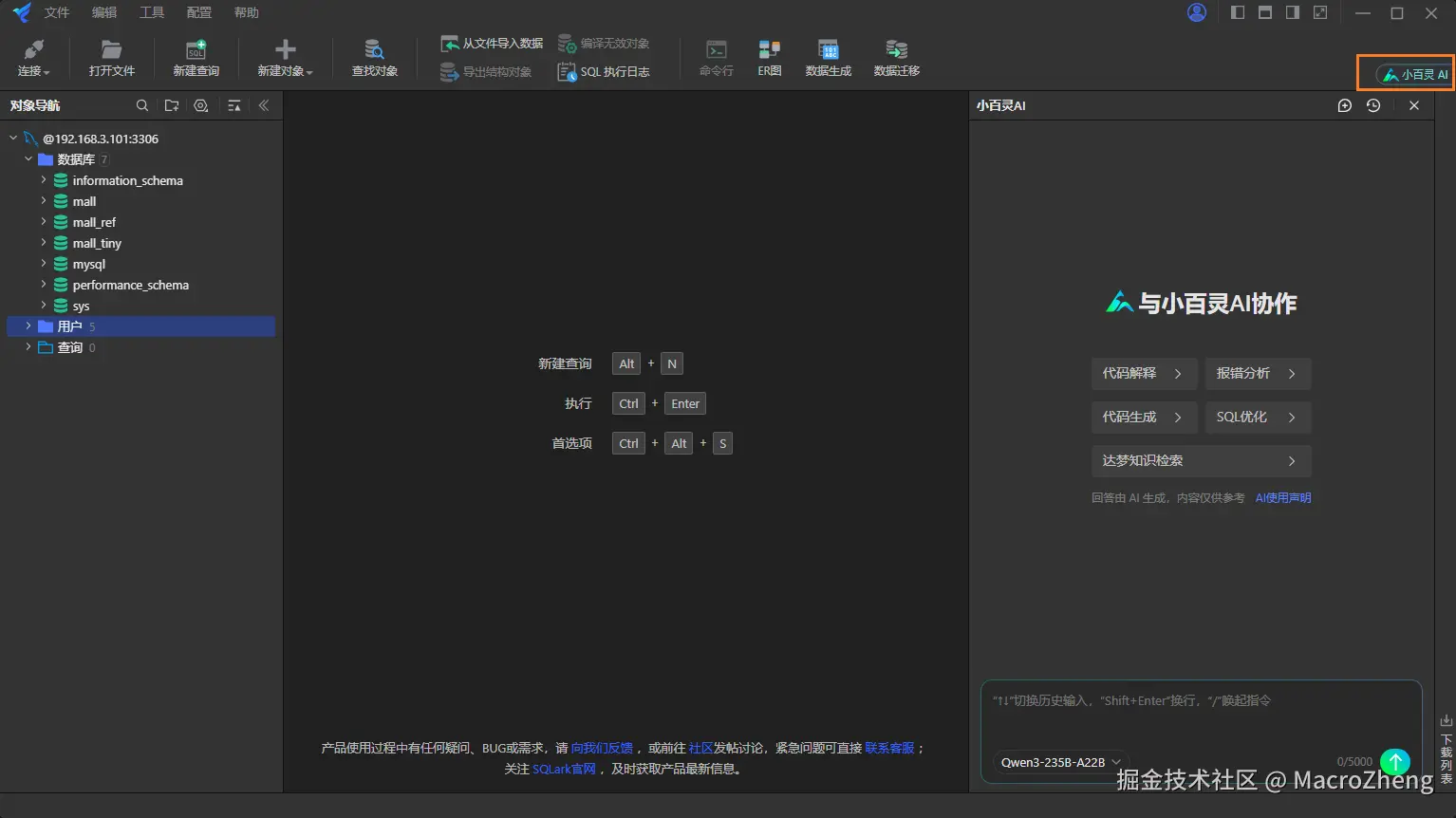Screen dimensions: 1456x818
Task: Toggle left sidebar layout icon in title bar
Action: click(x=1238, y=12)
